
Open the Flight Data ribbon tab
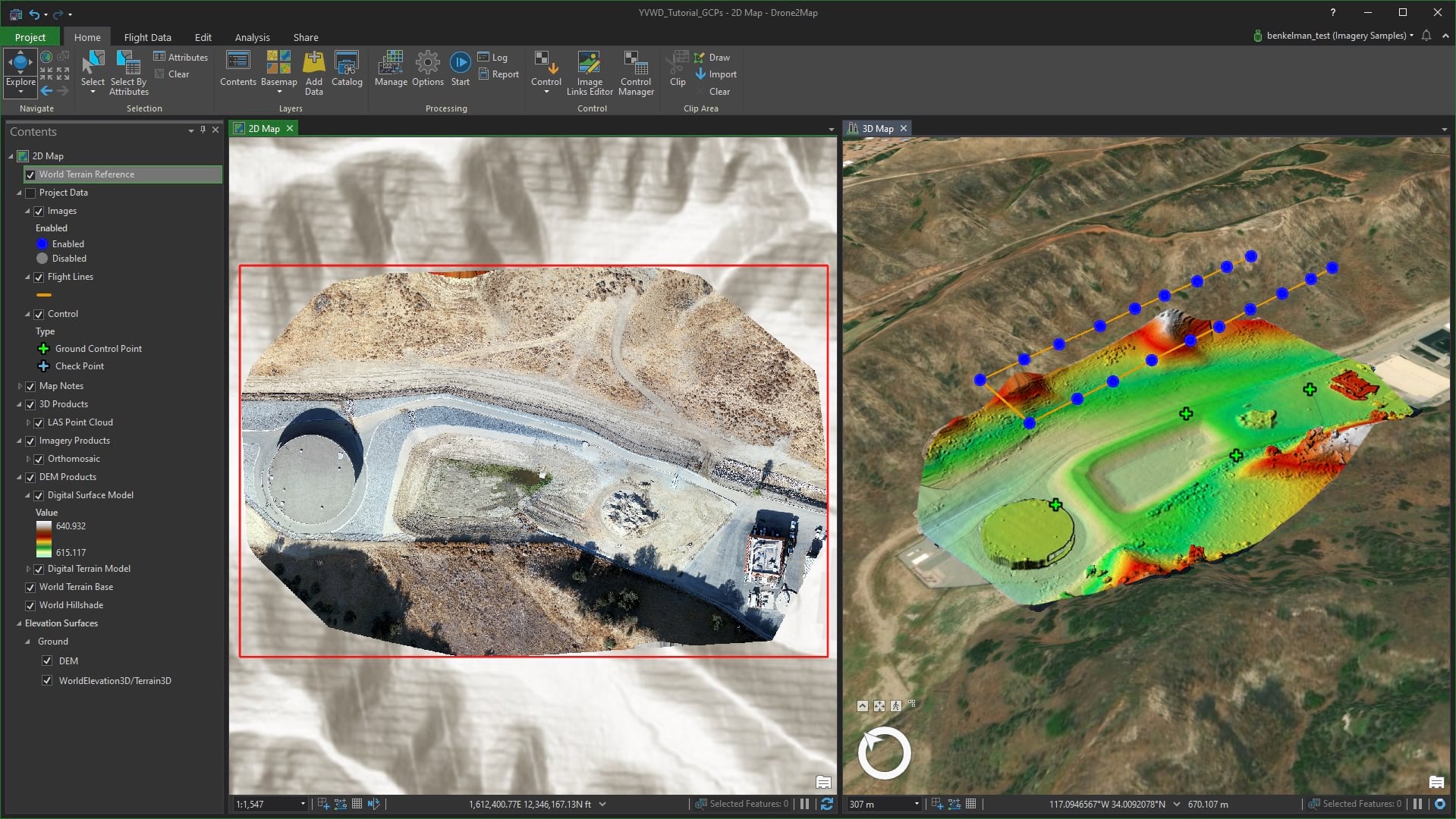[x=147, y=37]
